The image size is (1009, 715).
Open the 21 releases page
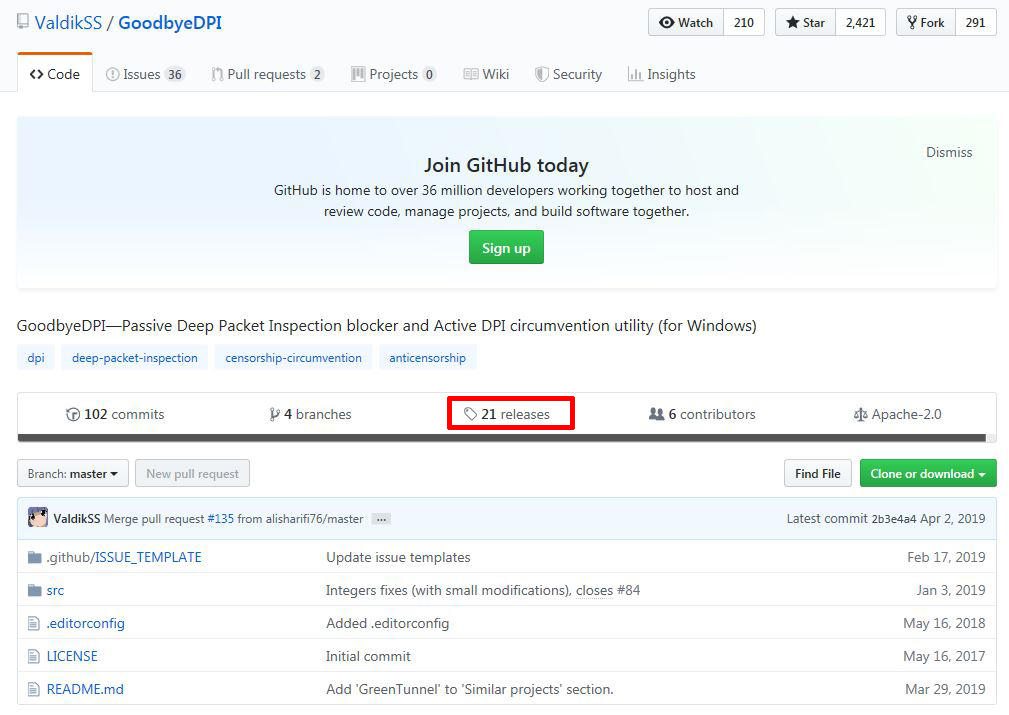[x=507, y=414]
